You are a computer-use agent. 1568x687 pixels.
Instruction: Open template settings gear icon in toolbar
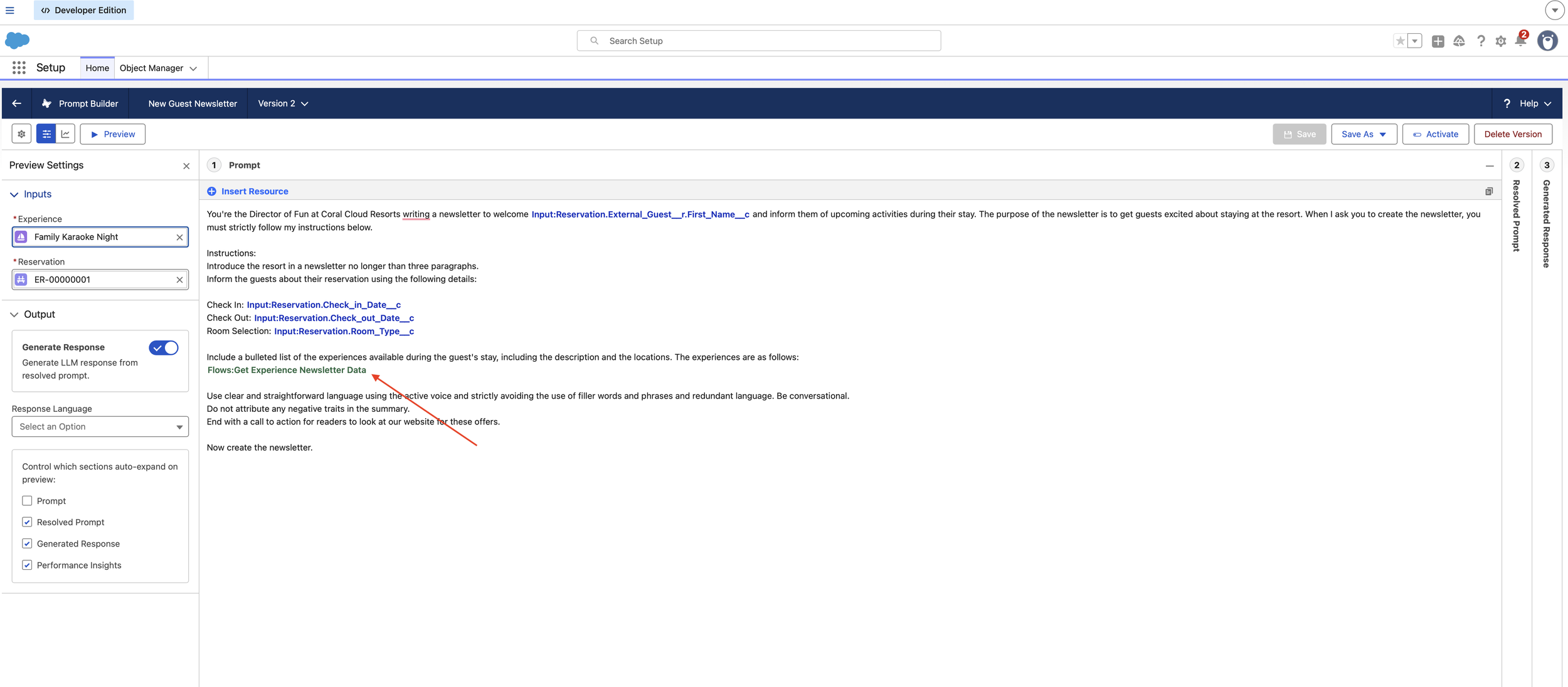click(21, 134)
